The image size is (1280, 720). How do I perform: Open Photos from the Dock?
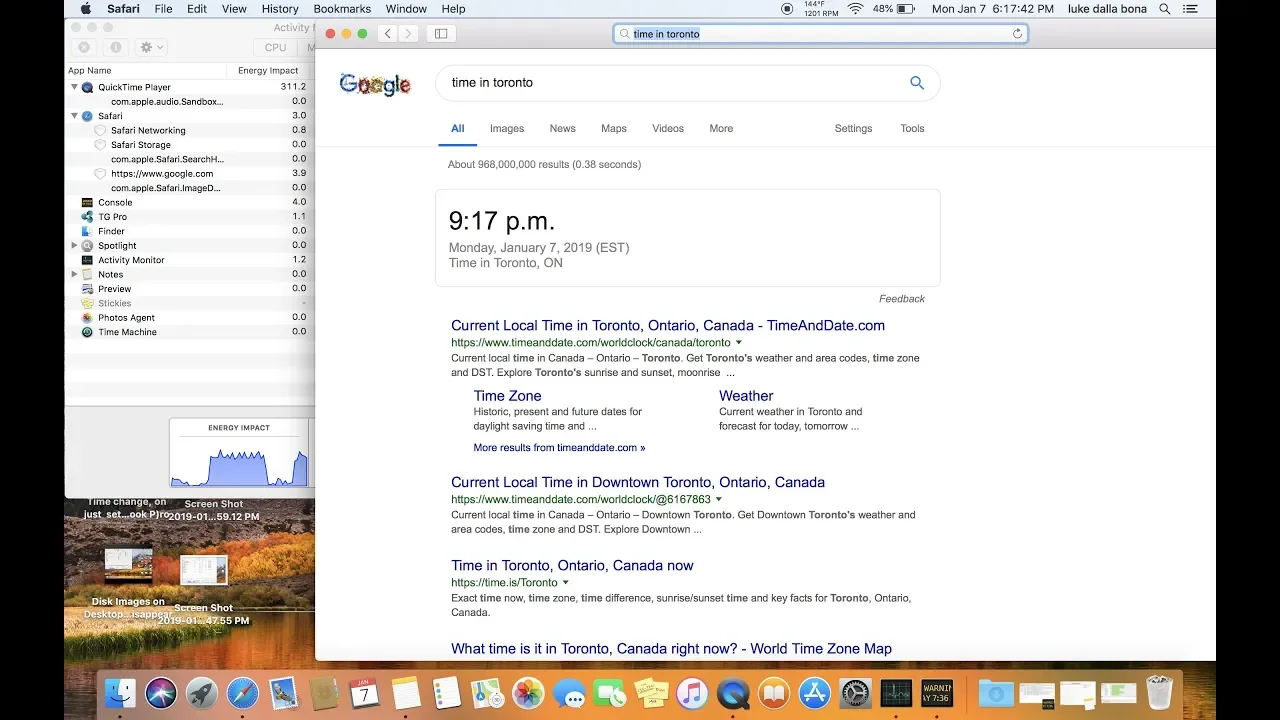point(528,693)
